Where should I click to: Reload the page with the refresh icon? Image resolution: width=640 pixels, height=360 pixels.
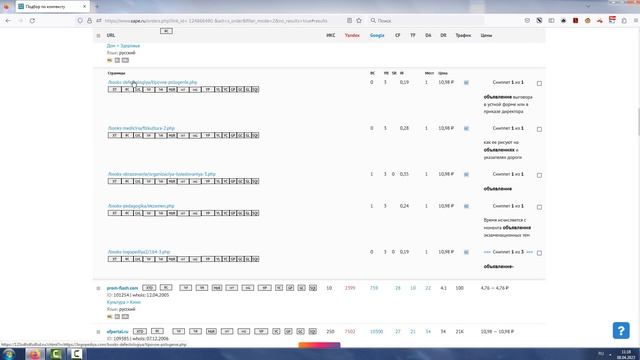[32, 20]
